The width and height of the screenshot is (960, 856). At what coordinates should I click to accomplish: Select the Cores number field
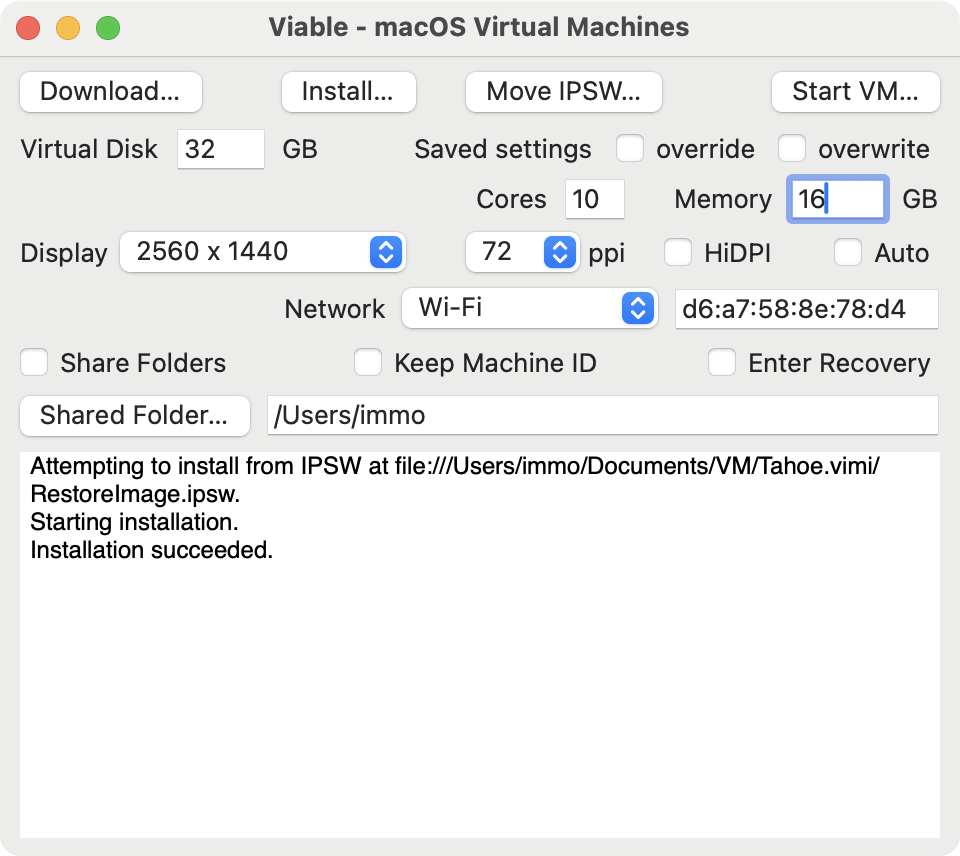click(594, 199)
